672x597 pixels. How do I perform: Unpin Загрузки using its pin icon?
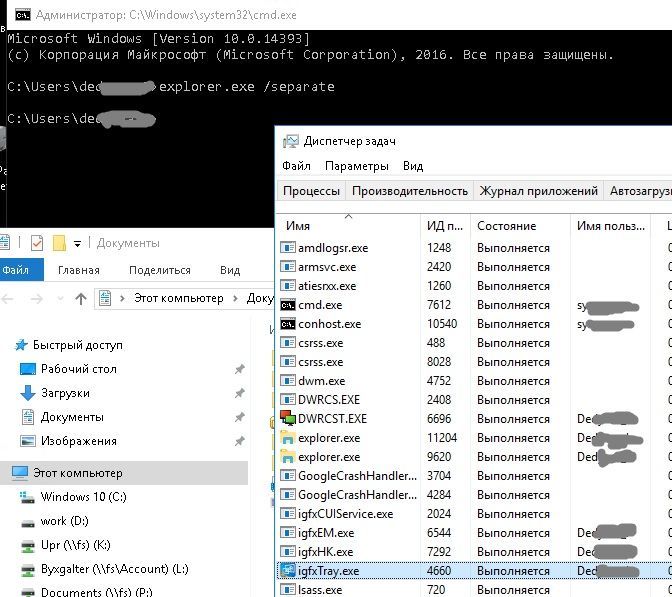(x=240, y=393)
